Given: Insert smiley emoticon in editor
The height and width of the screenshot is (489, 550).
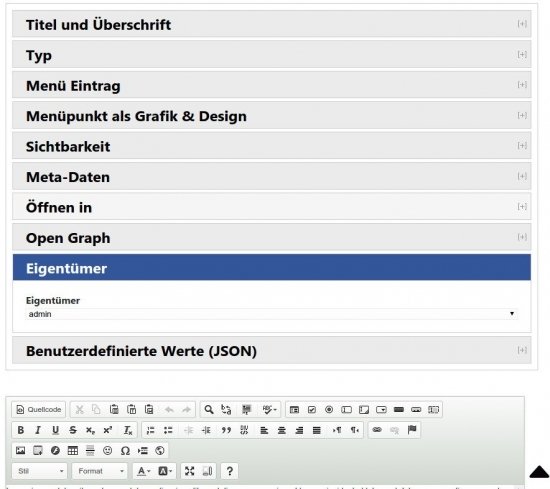Looking at the screenshot, I should tap(107, 450).
